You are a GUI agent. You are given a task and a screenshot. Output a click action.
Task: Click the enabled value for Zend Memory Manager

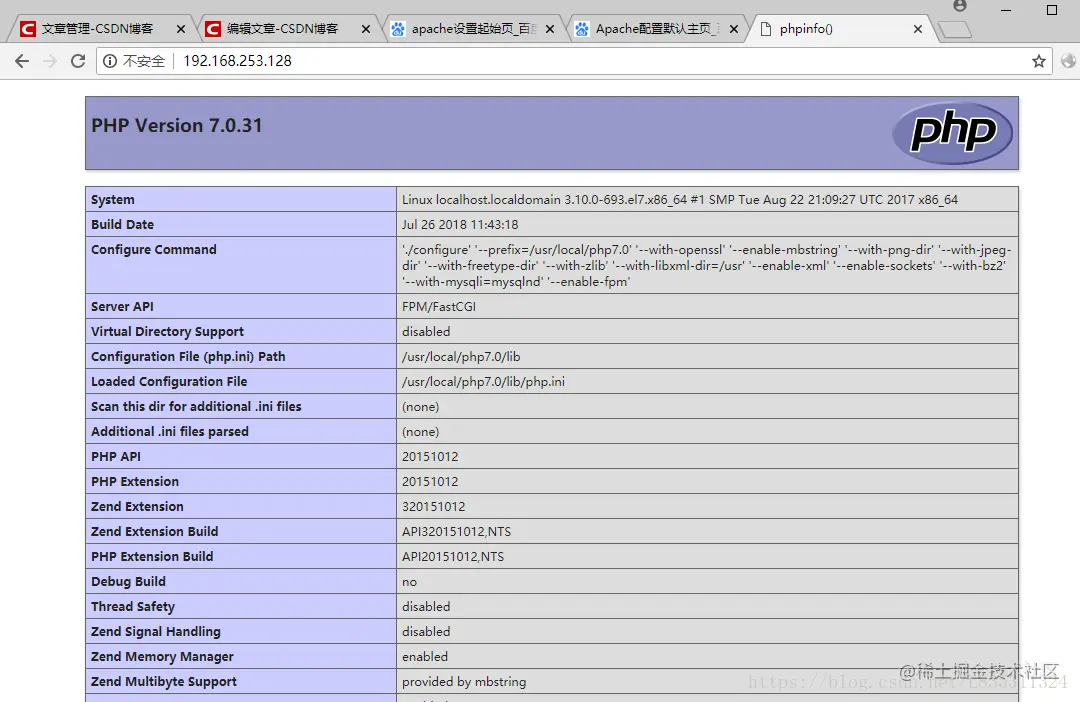[x=425, y=657]
